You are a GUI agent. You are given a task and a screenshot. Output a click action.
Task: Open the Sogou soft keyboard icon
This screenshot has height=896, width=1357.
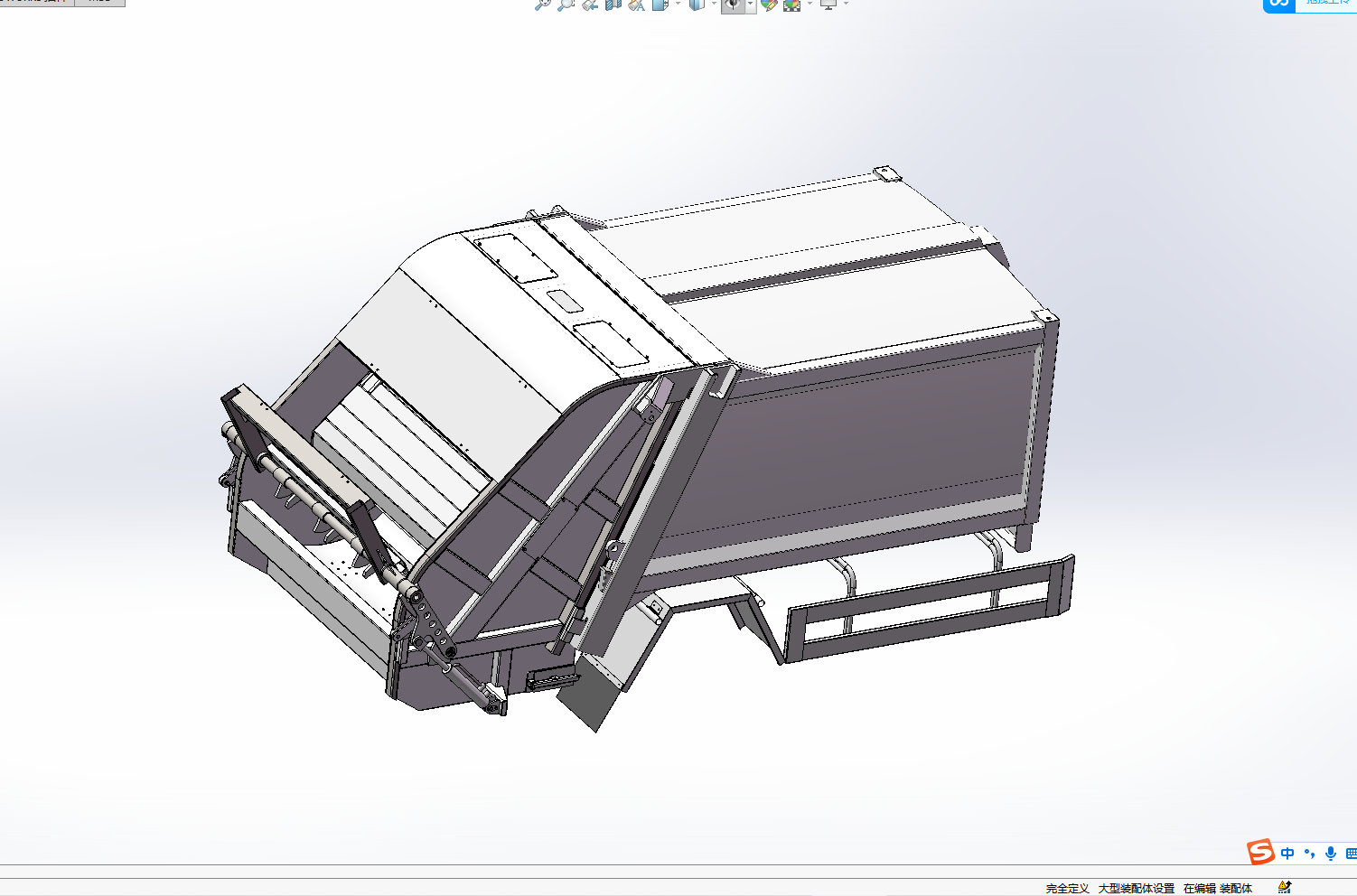(x=1352, y=854)
